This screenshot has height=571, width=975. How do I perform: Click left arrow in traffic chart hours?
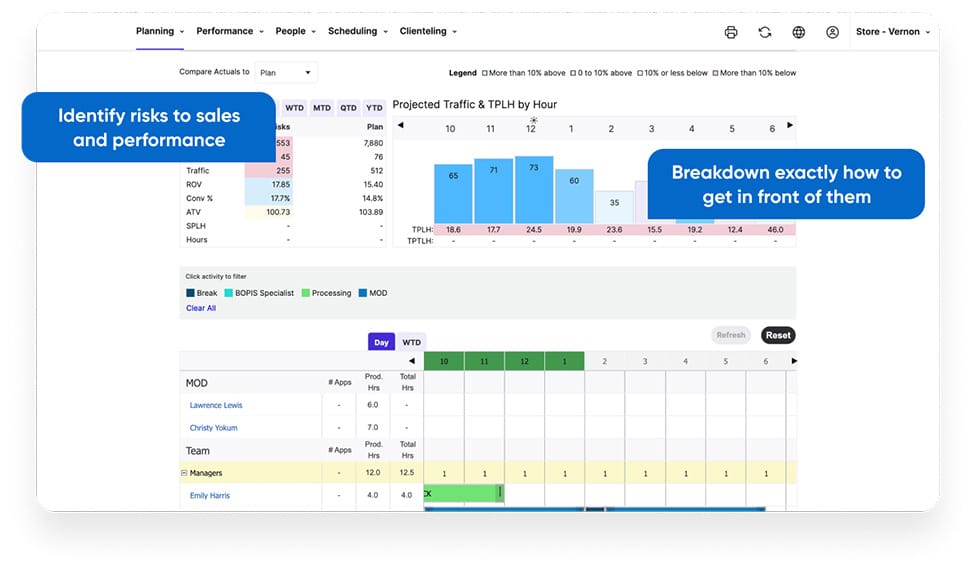pos(401,125)
